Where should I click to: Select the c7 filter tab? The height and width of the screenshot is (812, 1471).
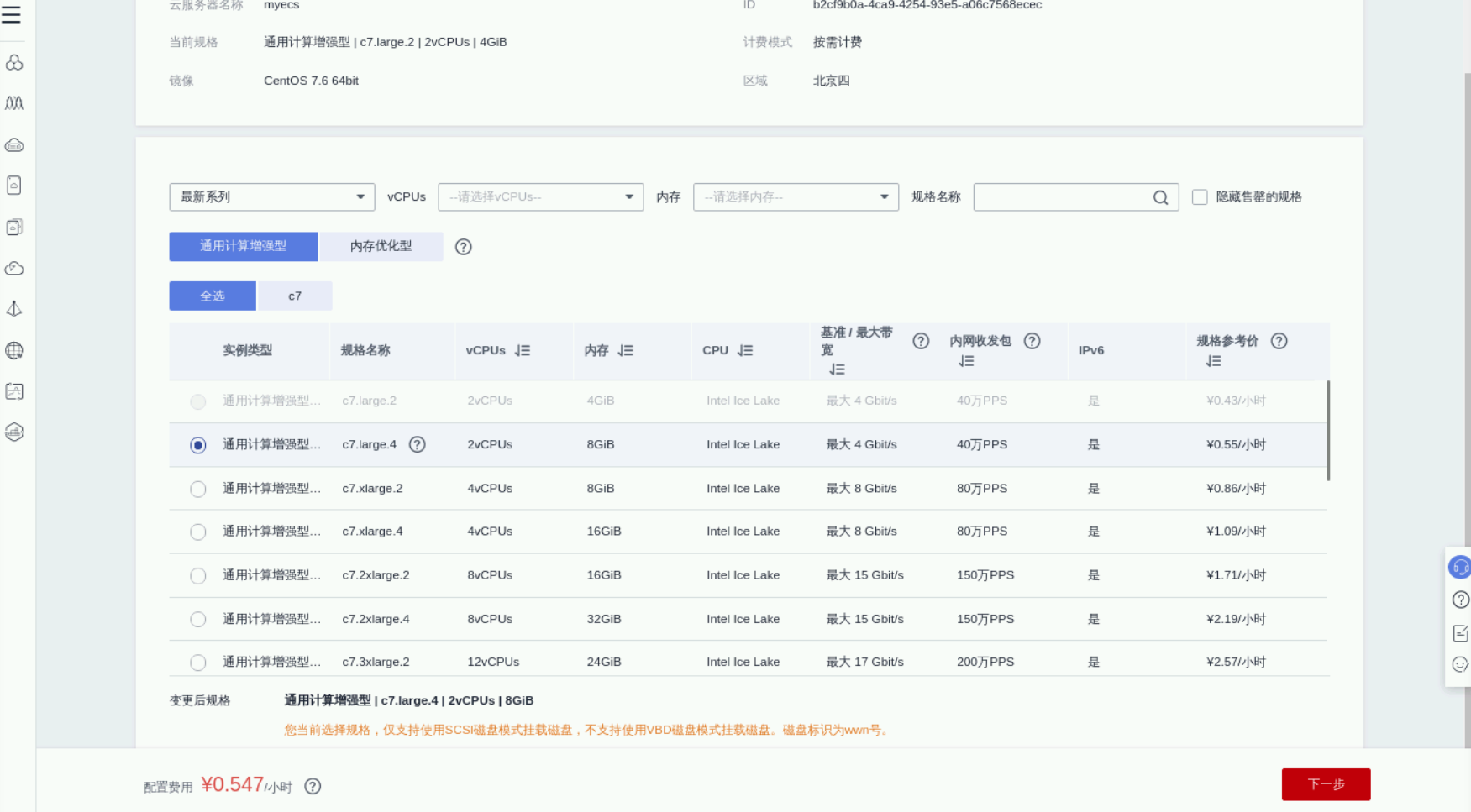coord(295,296)
